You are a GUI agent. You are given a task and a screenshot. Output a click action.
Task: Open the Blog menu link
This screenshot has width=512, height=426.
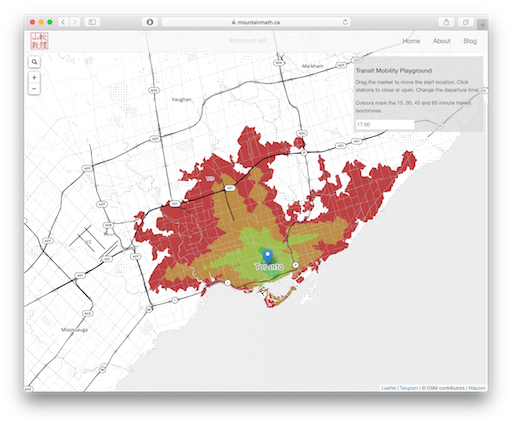point(470,41)
